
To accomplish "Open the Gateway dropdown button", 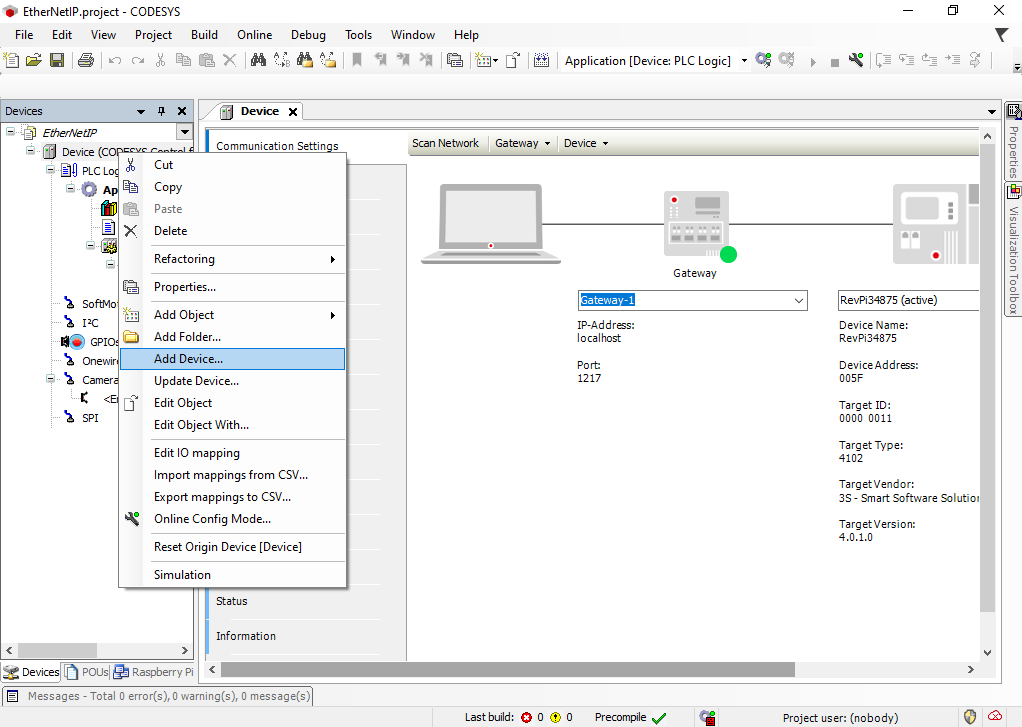I will [x=523, y=143].
